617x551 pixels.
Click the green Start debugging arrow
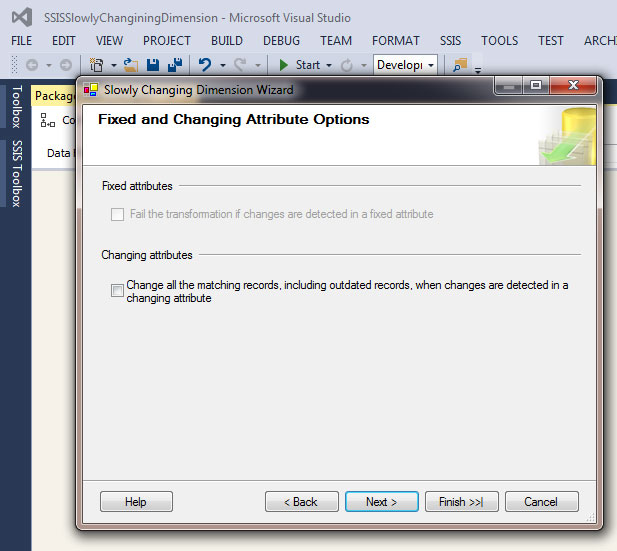coord(283,65)
